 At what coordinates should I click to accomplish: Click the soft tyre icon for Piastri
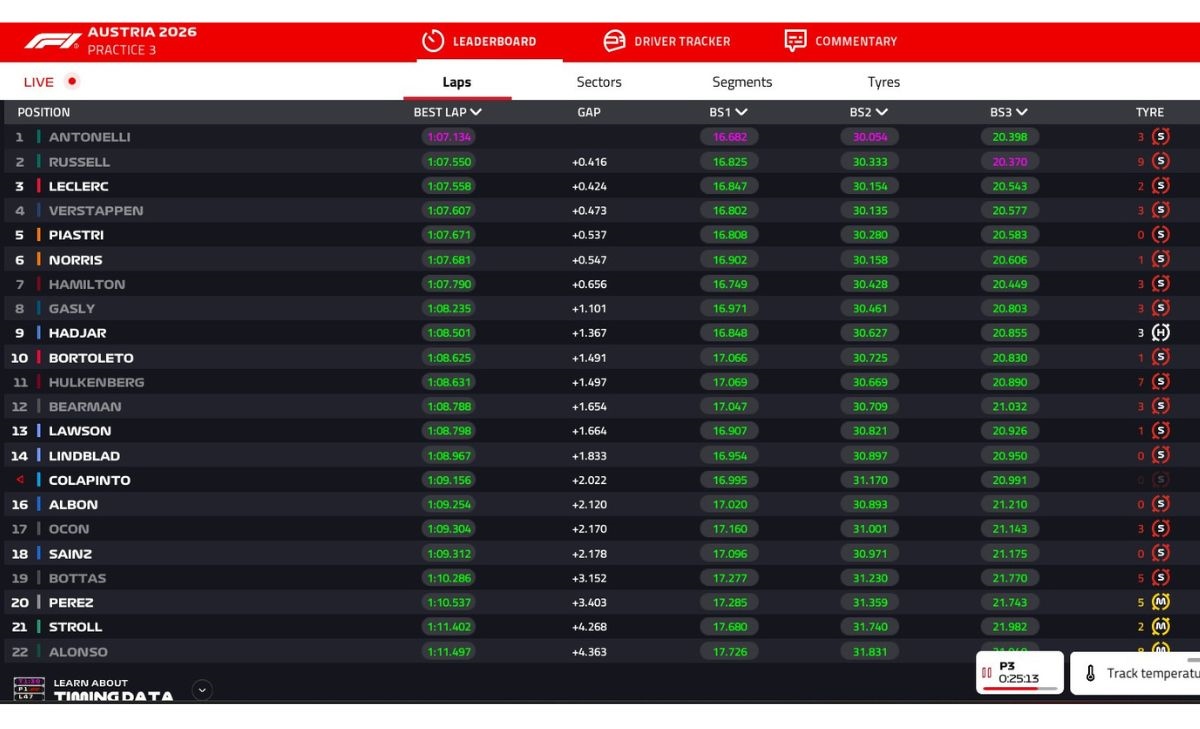click(1160, 235)
